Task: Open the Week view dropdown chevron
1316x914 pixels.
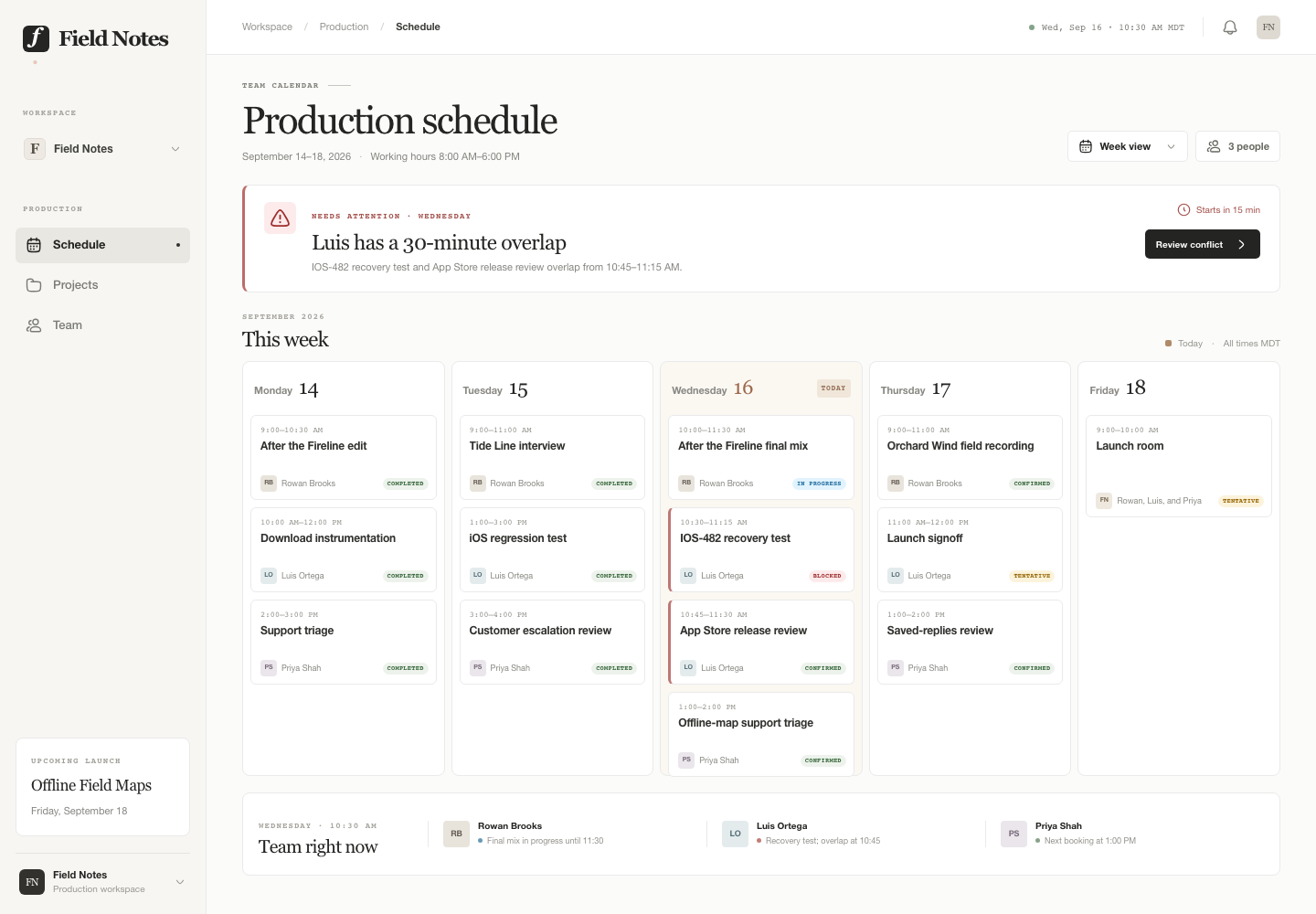Action: (x=1171, y=146)
